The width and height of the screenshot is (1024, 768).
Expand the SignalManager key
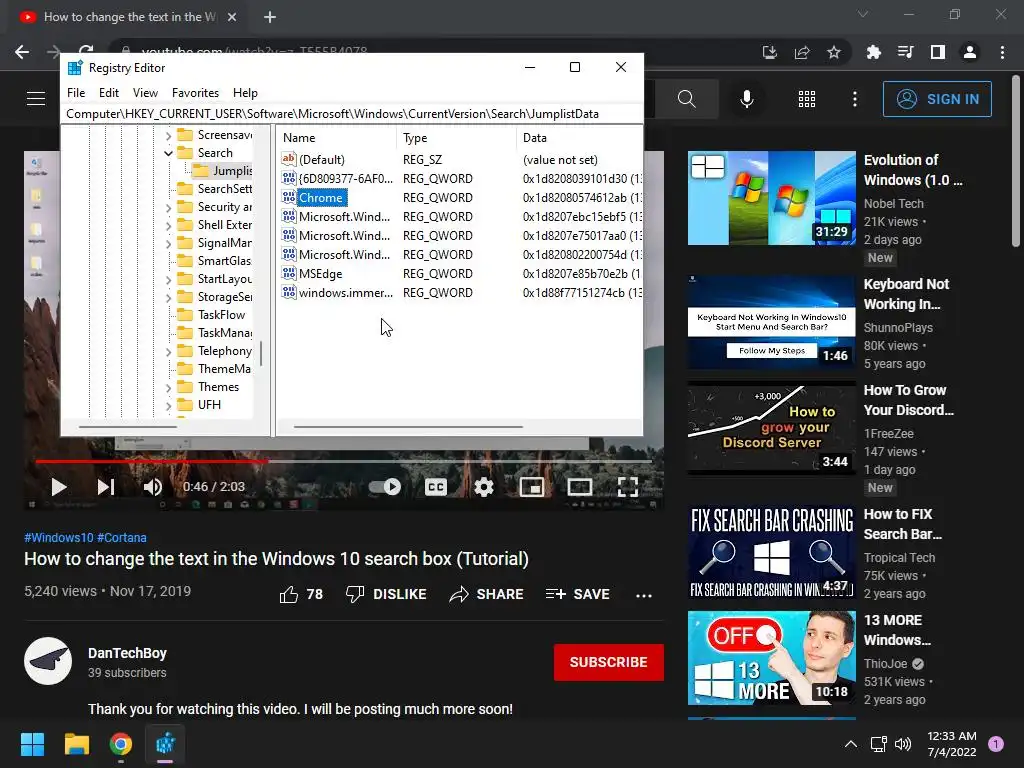pyautogui.click(x=168, y=244)
